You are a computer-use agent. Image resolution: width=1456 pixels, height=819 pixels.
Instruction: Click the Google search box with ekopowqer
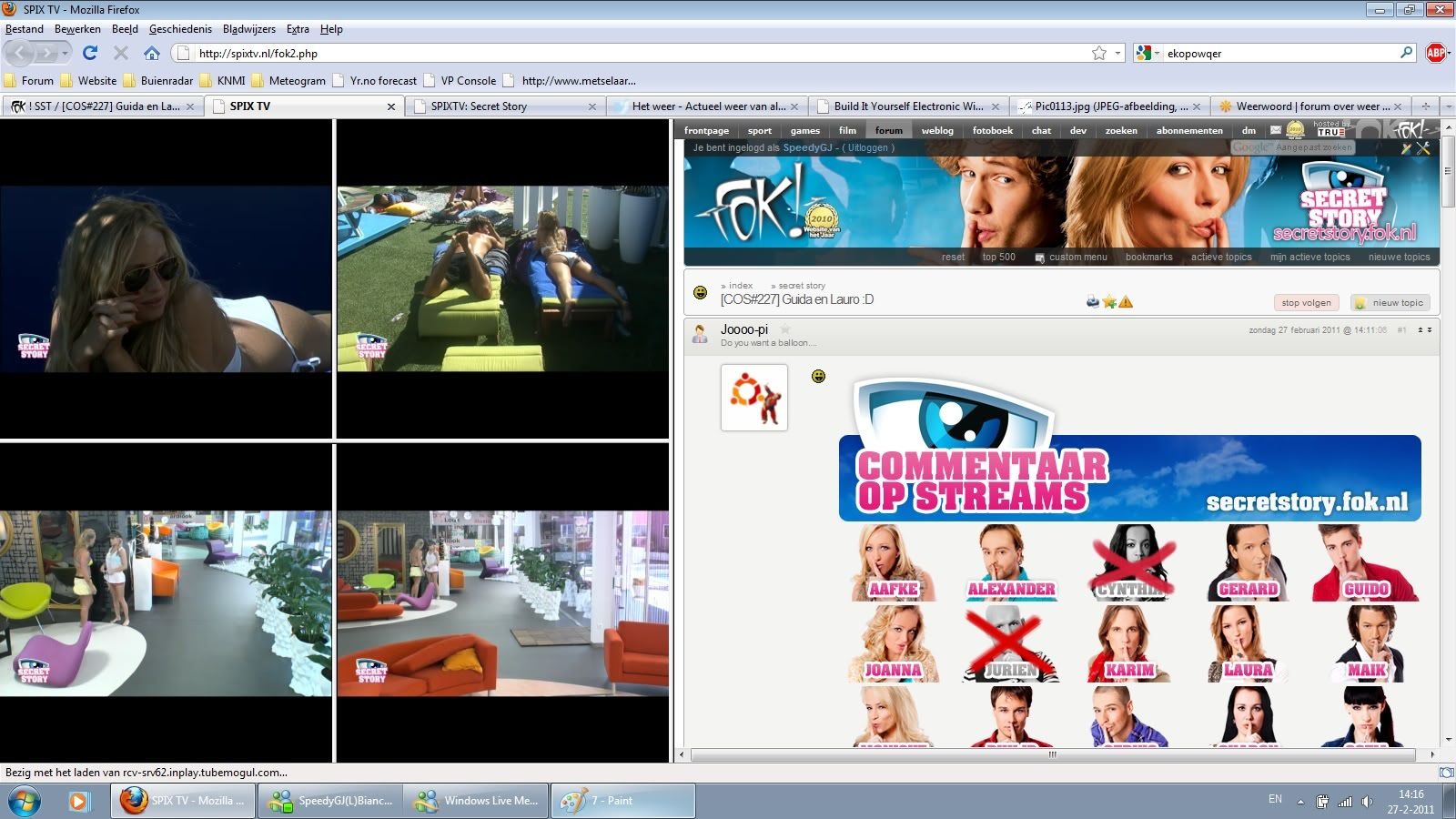click(1279, 53)
